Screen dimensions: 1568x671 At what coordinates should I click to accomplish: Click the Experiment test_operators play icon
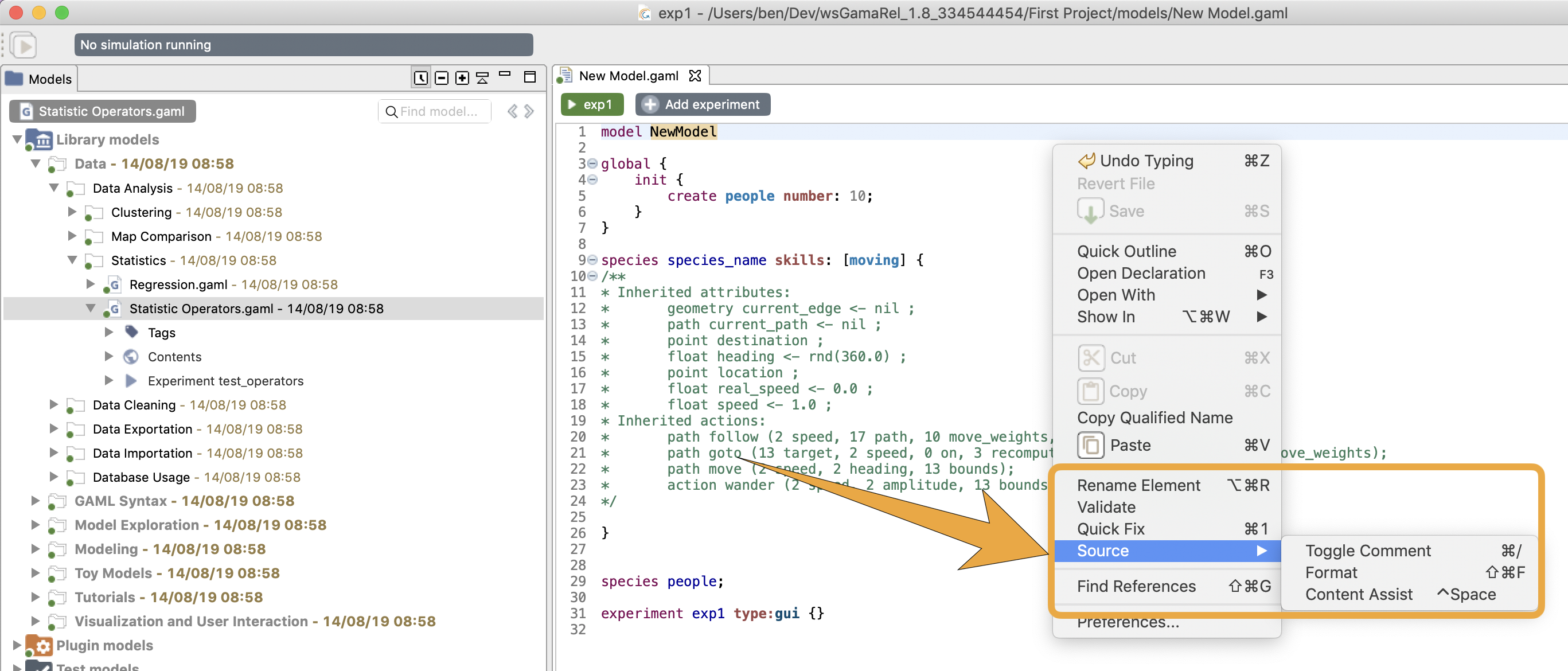(131, 381)
